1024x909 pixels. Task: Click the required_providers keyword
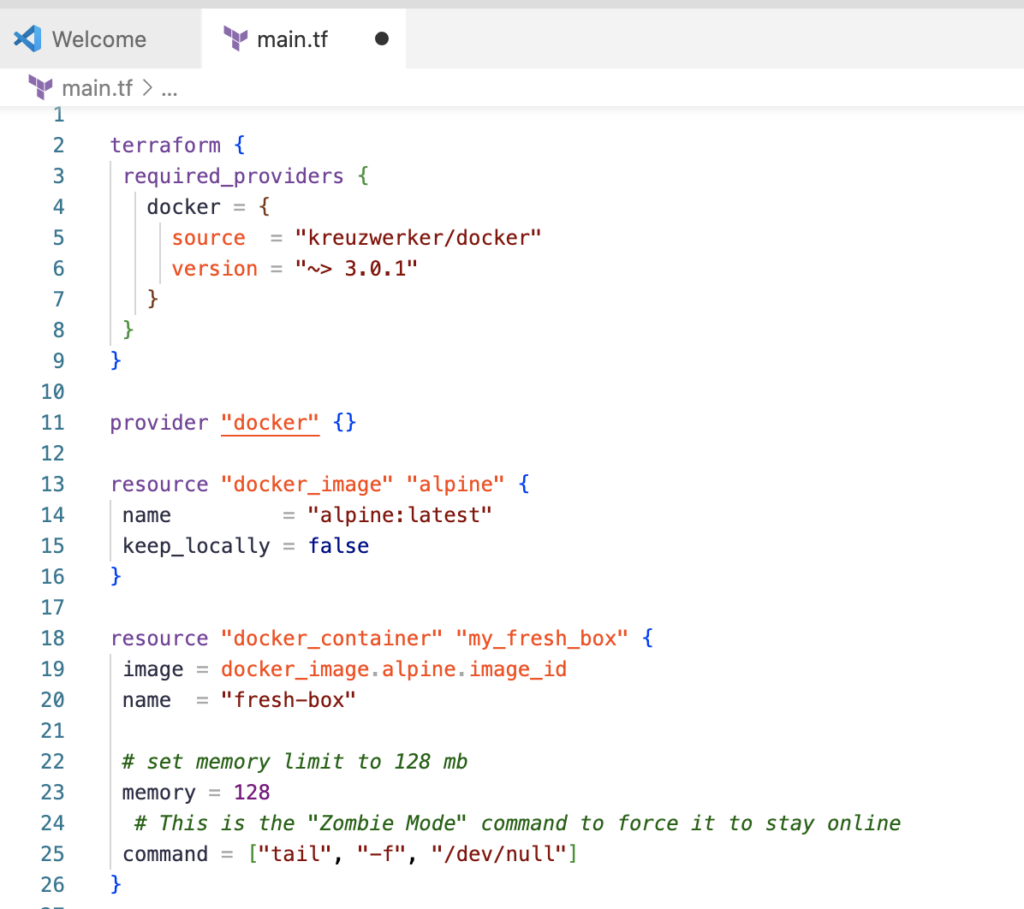click(233, 176)
